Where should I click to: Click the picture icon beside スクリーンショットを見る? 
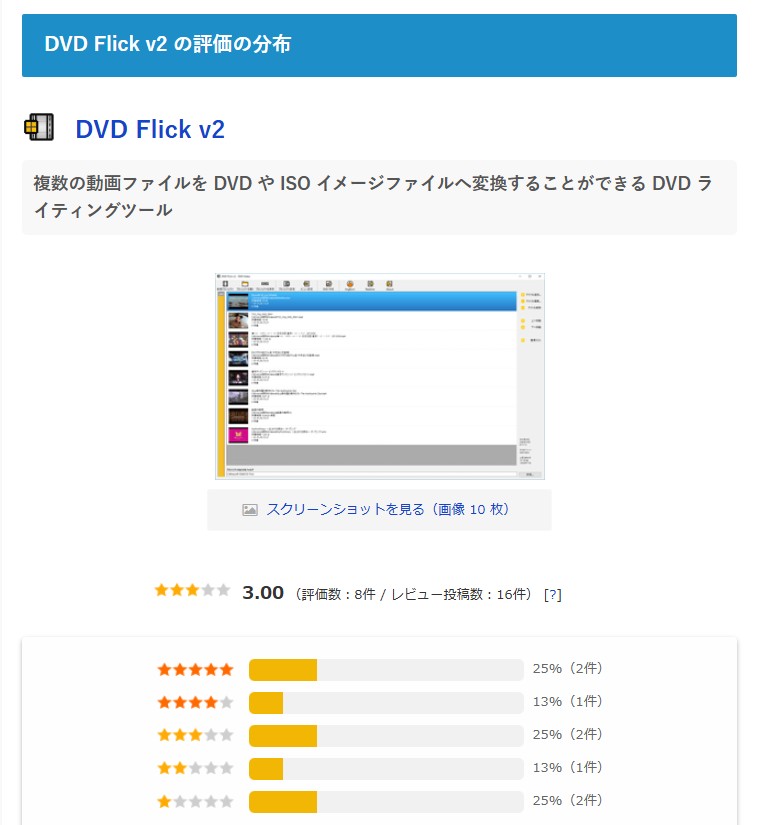pyautogui.click(x=250, y=510)
